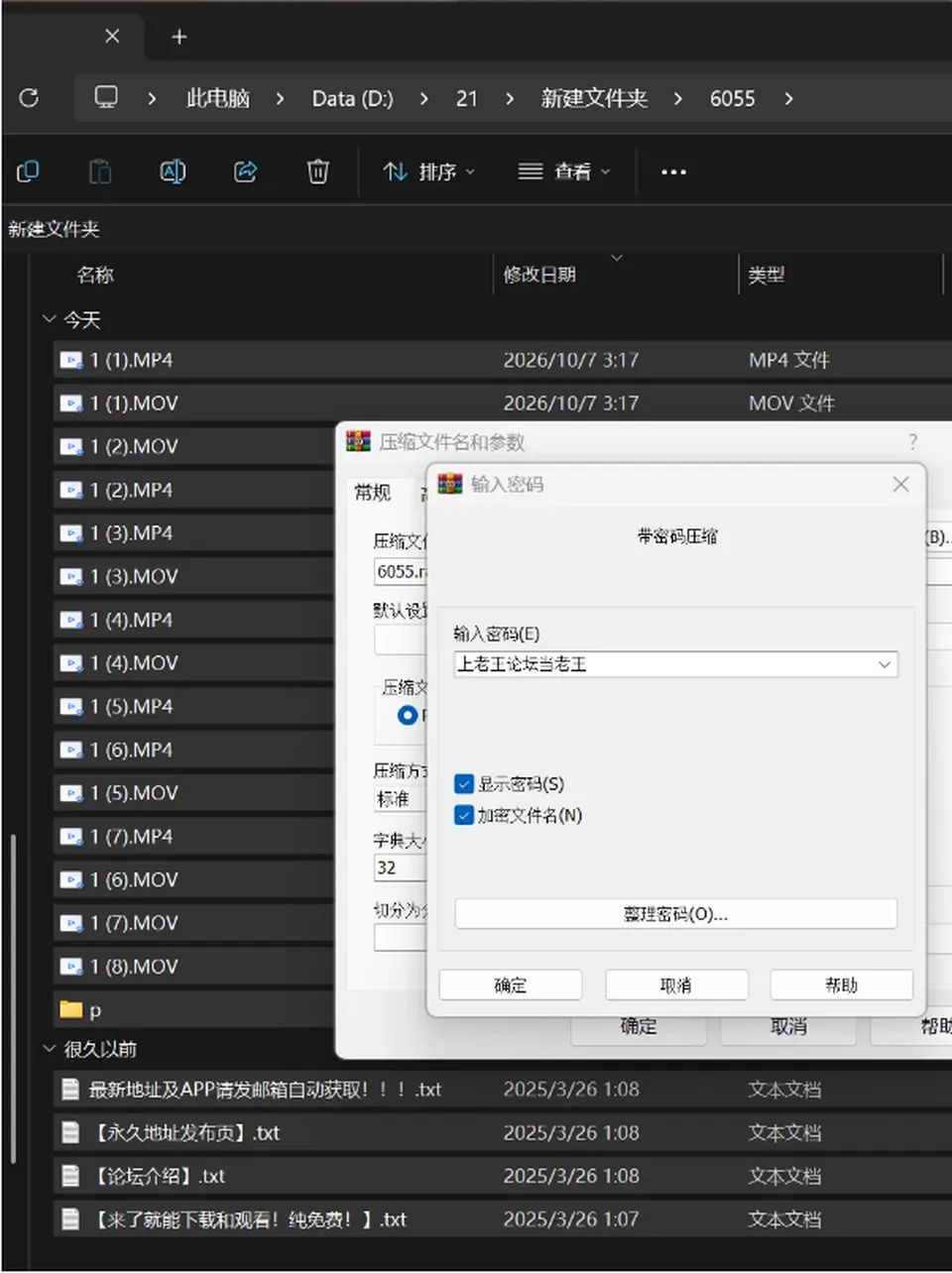Click the plus icon to add new tab

point(179,37)
